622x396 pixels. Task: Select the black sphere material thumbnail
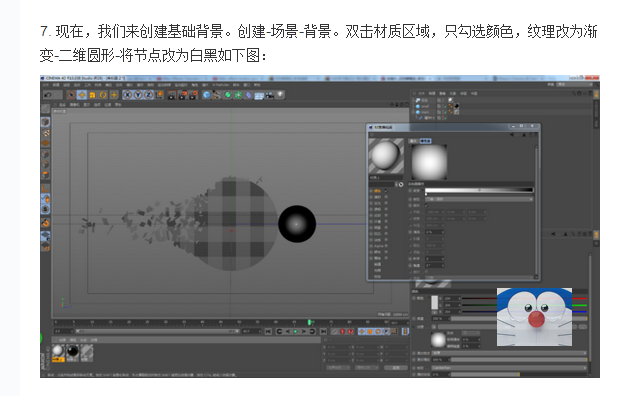tap(73, 352)
